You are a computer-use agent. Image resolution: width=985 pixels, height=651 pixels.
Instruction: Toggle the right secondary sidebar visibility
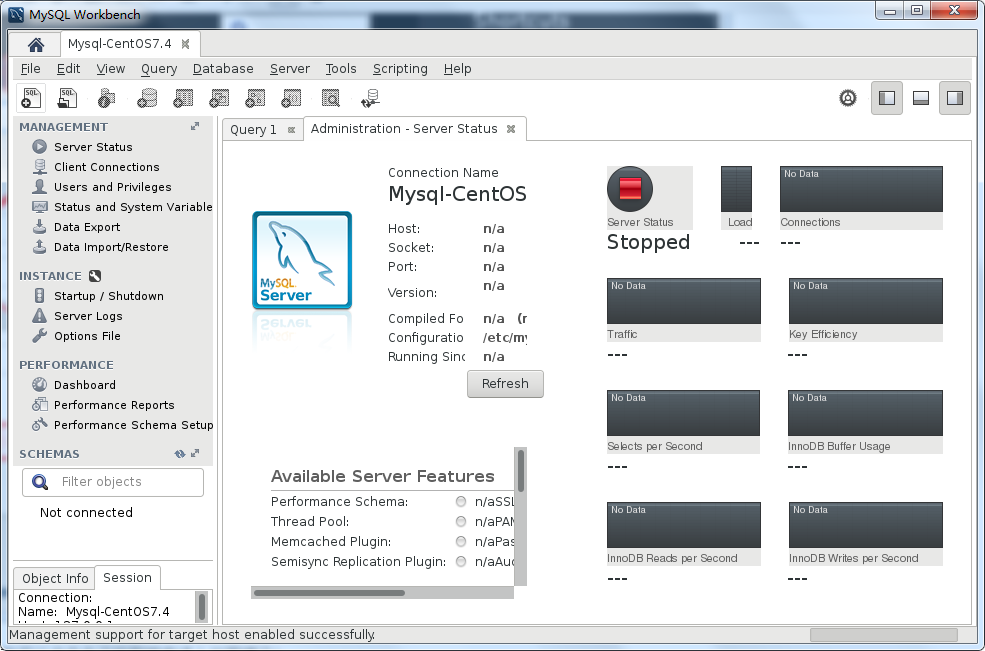(955, 98)
